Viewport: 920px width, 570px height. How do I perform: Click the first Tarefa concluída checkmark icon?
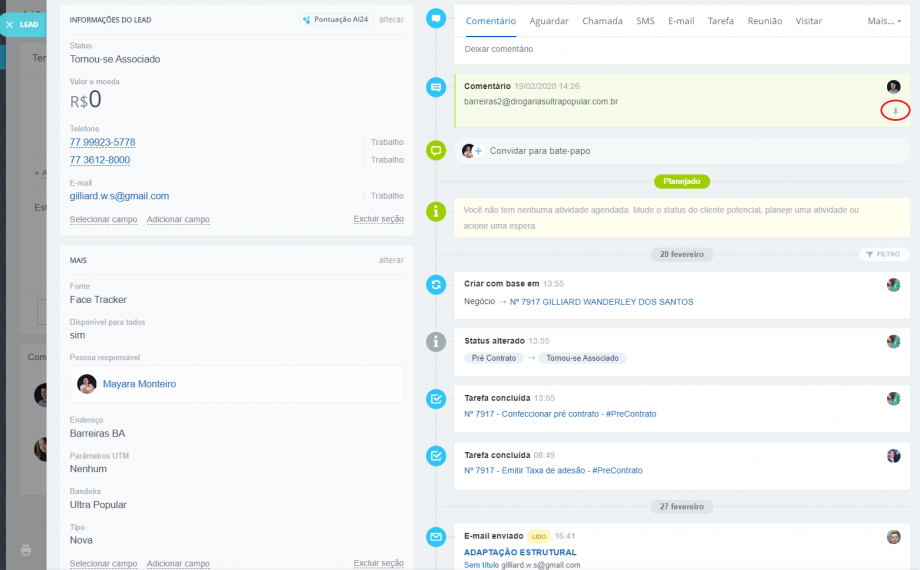click(x=436, y=399)
